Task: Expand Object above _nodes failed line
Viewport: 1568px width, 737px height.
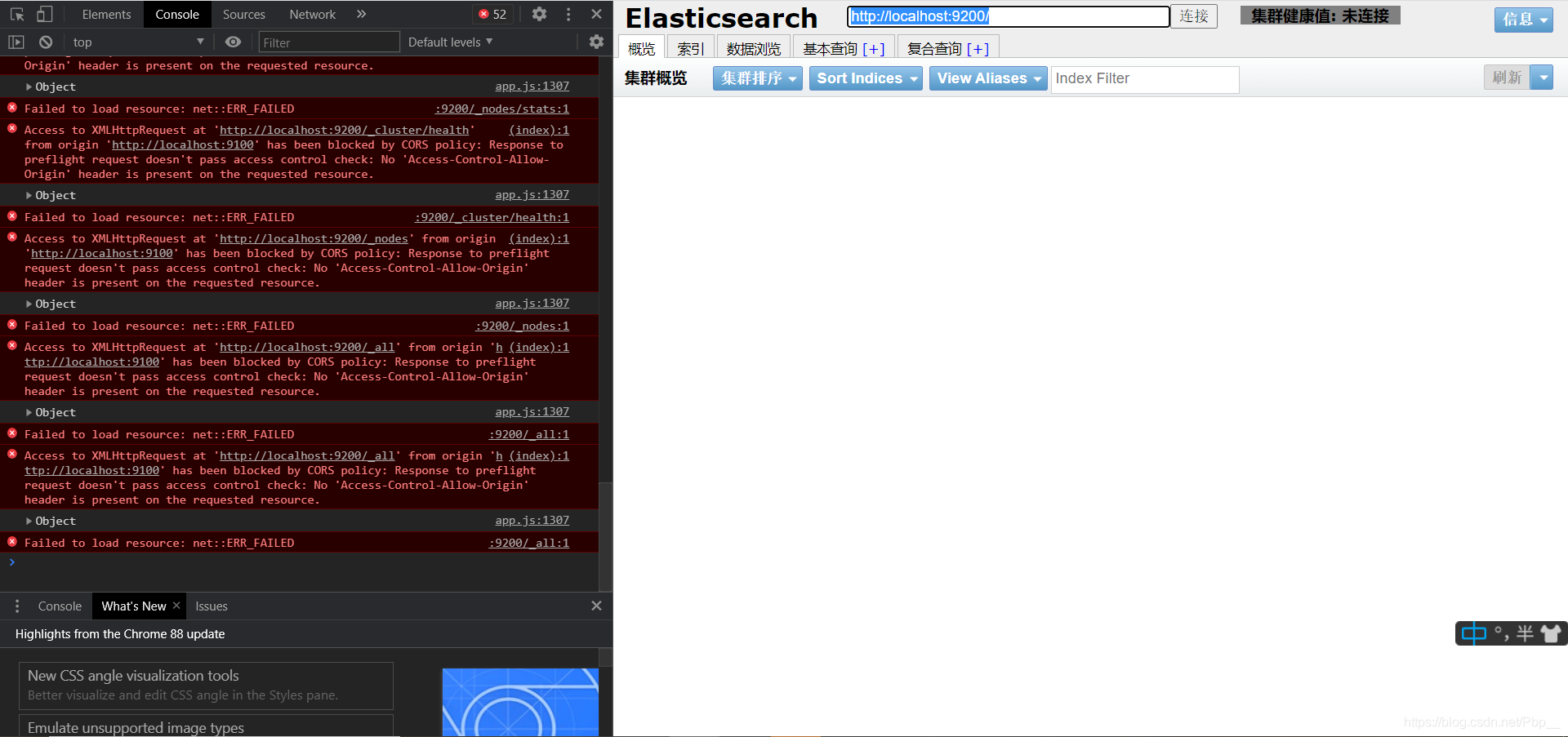Action: pos(51,304)
